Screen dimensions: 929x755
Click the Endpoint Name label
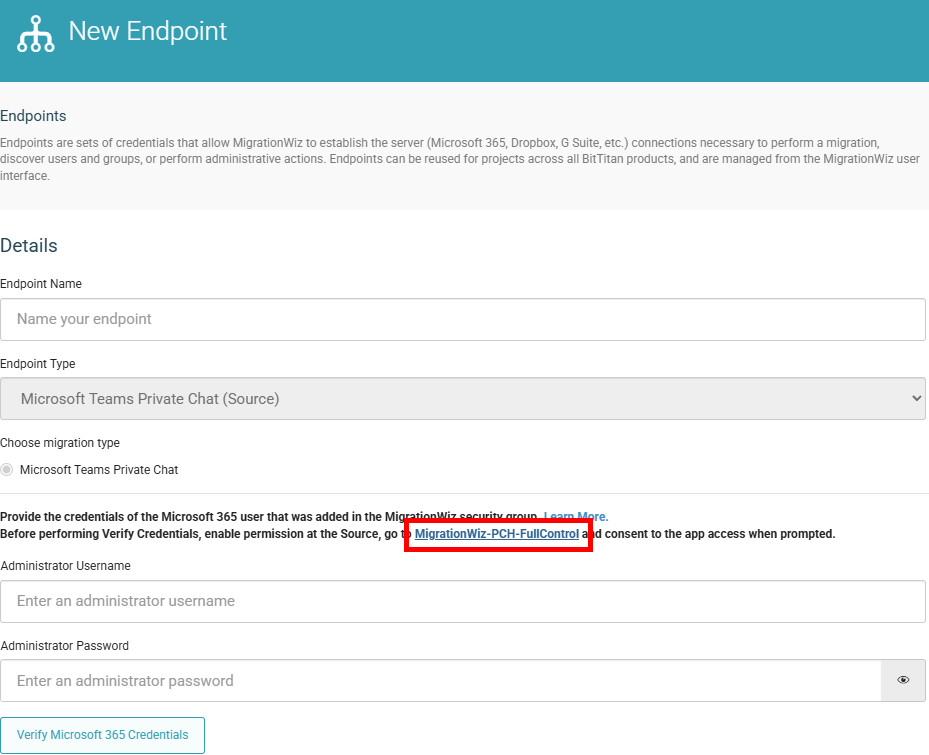point(41,283)
